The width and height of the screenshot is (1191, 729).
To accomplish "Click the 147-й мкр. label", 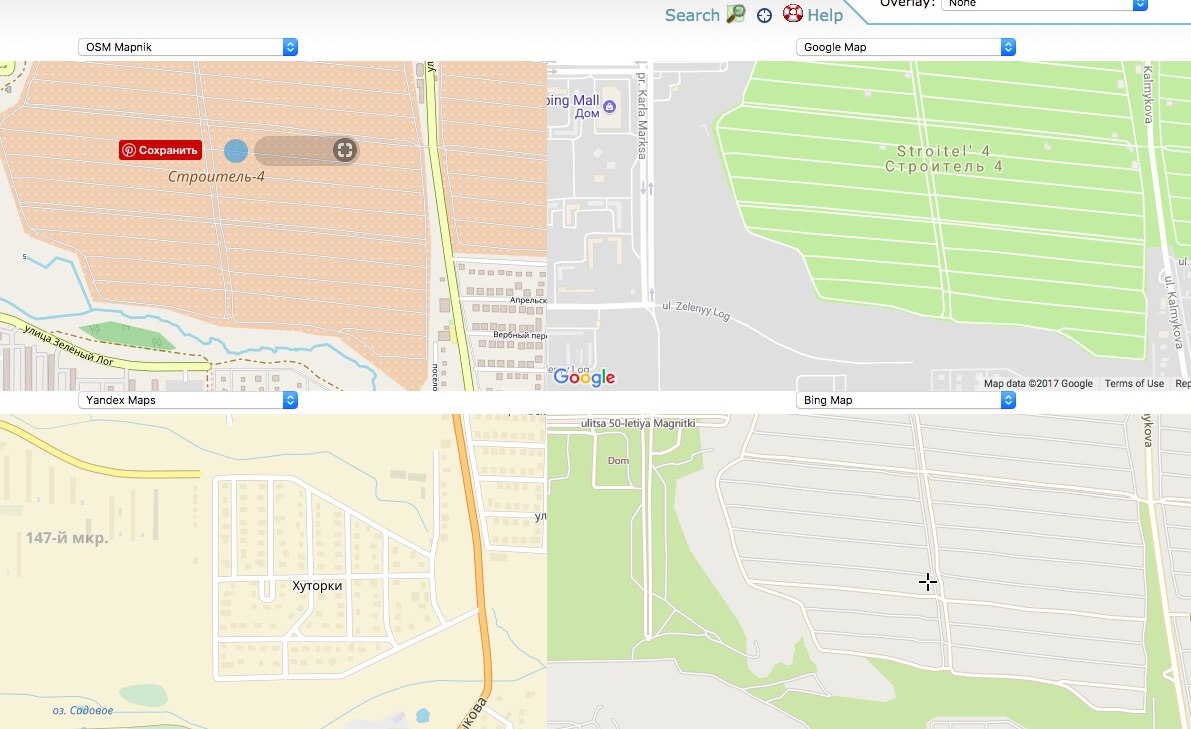I will coord(67,538).
